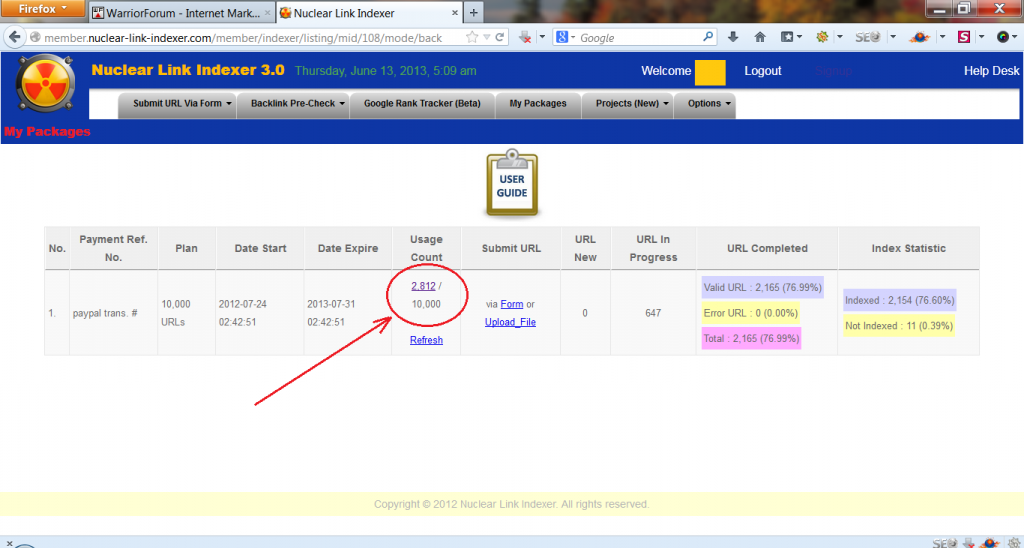Screen dimensions: 1024x548
Task: Click the URL In Progress value 647
Action: (x=653, y=314)
